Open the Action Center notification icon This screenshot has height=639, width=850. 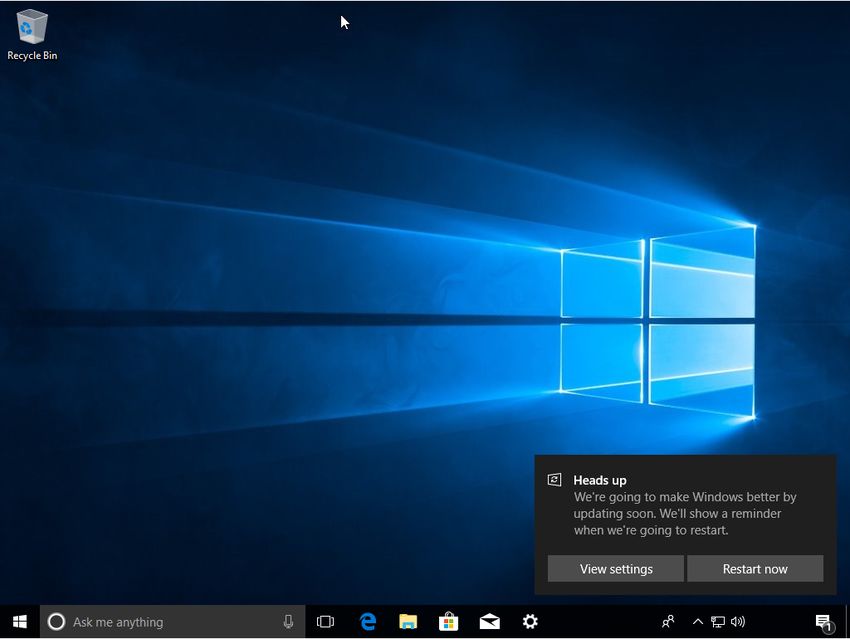823,622
